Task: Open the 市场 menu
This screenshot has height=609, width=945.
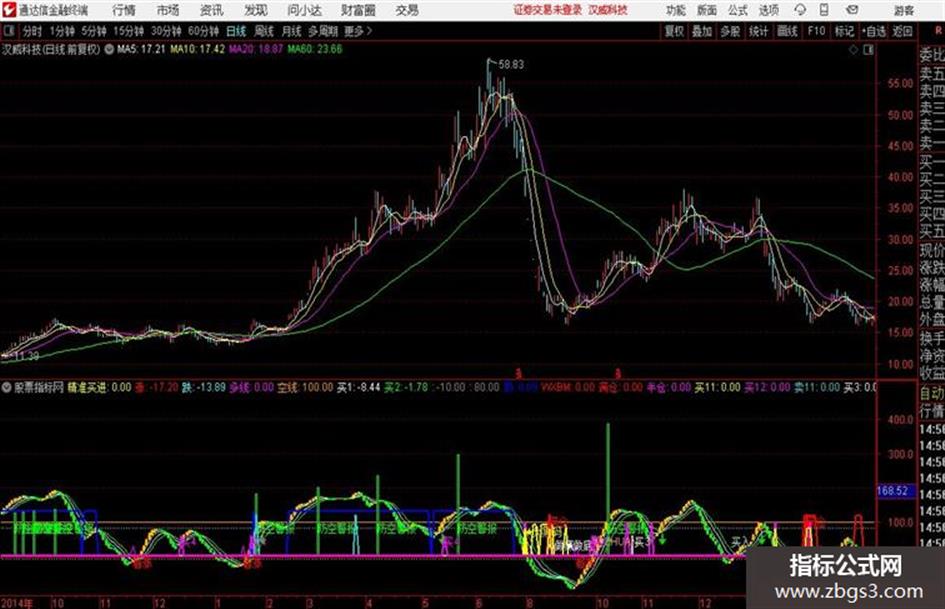Action: (x=168, y=10)
